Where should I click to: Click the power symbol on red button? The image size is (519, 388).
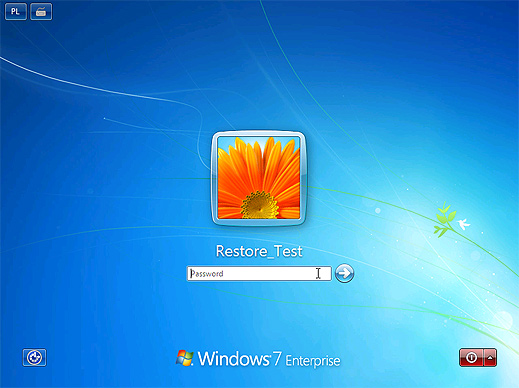[471, 358]
